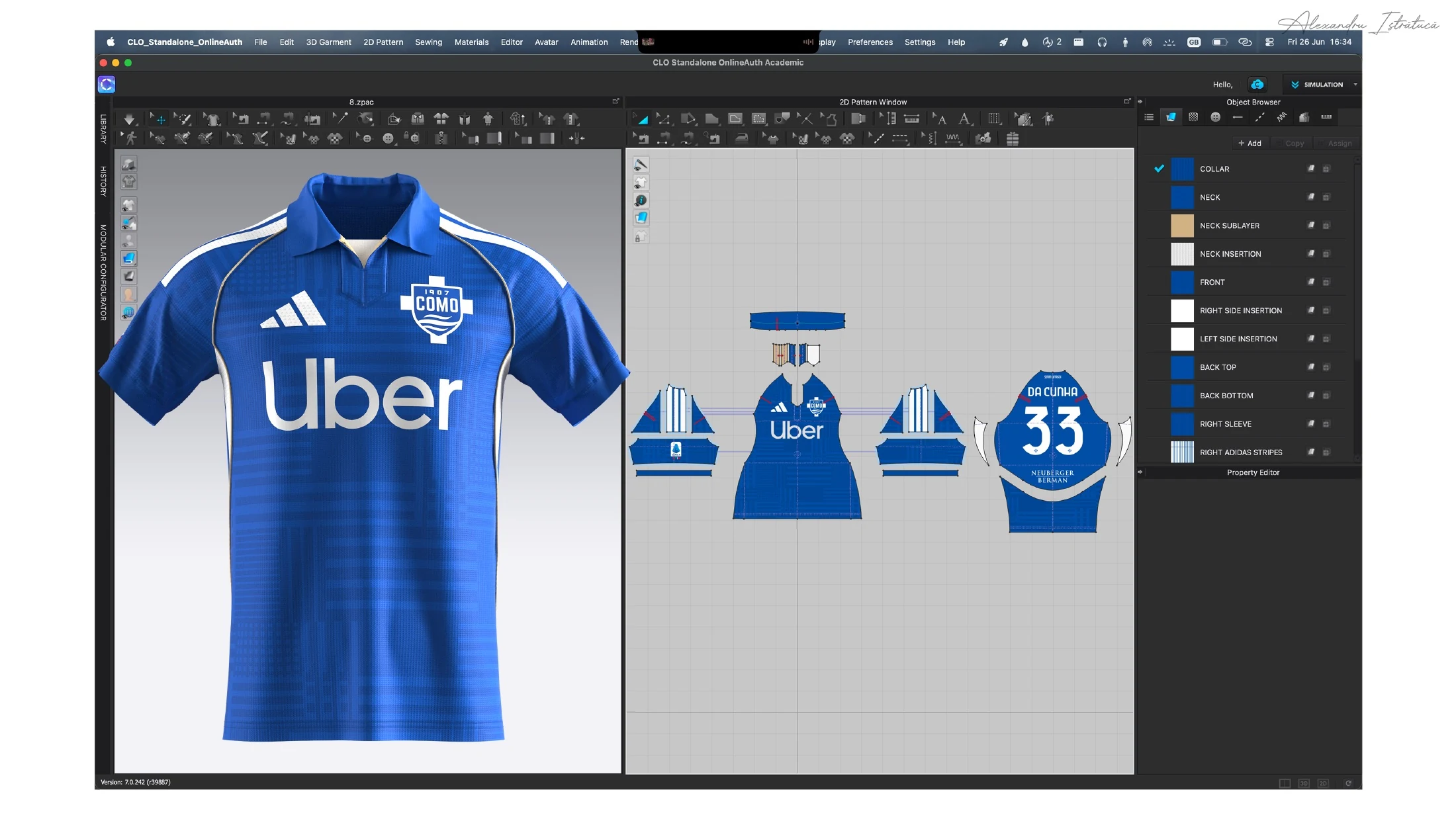Open the Fabric tab in Object Browser
The image size is (1456, 819).
coord(1171,117)
